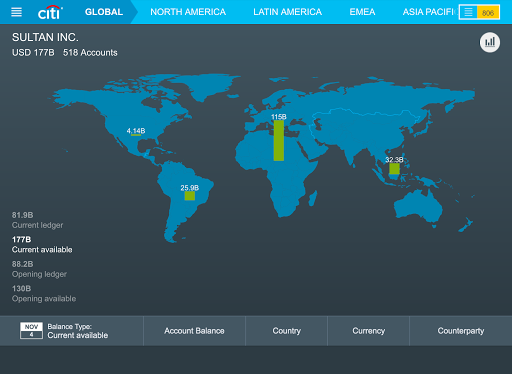Select the 4.14B North America marker
The width and height of the screenshot is (512, 374).
(x=136, y=132)
